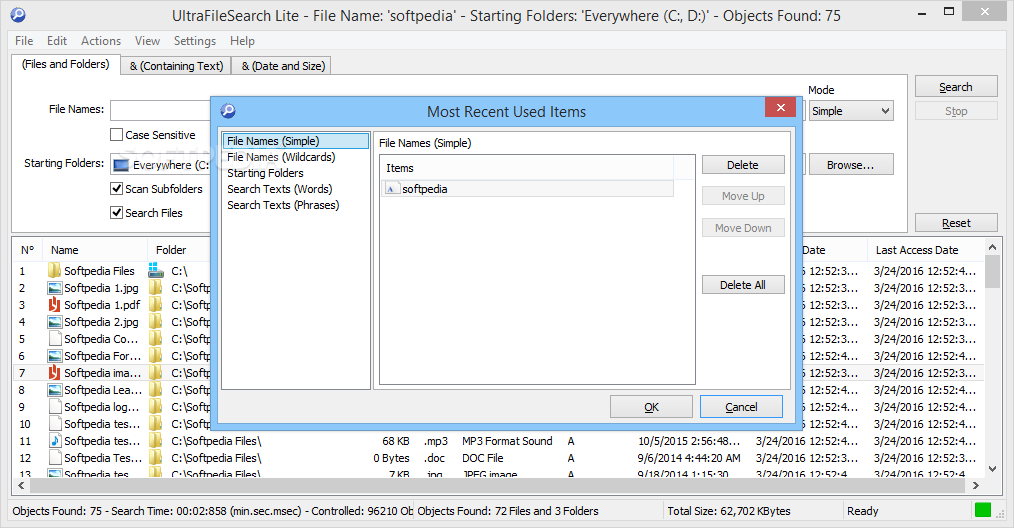Click image icon of Softpedia For... row
This screenshot has width=1014, height=528.
click(x=54, y=356)
